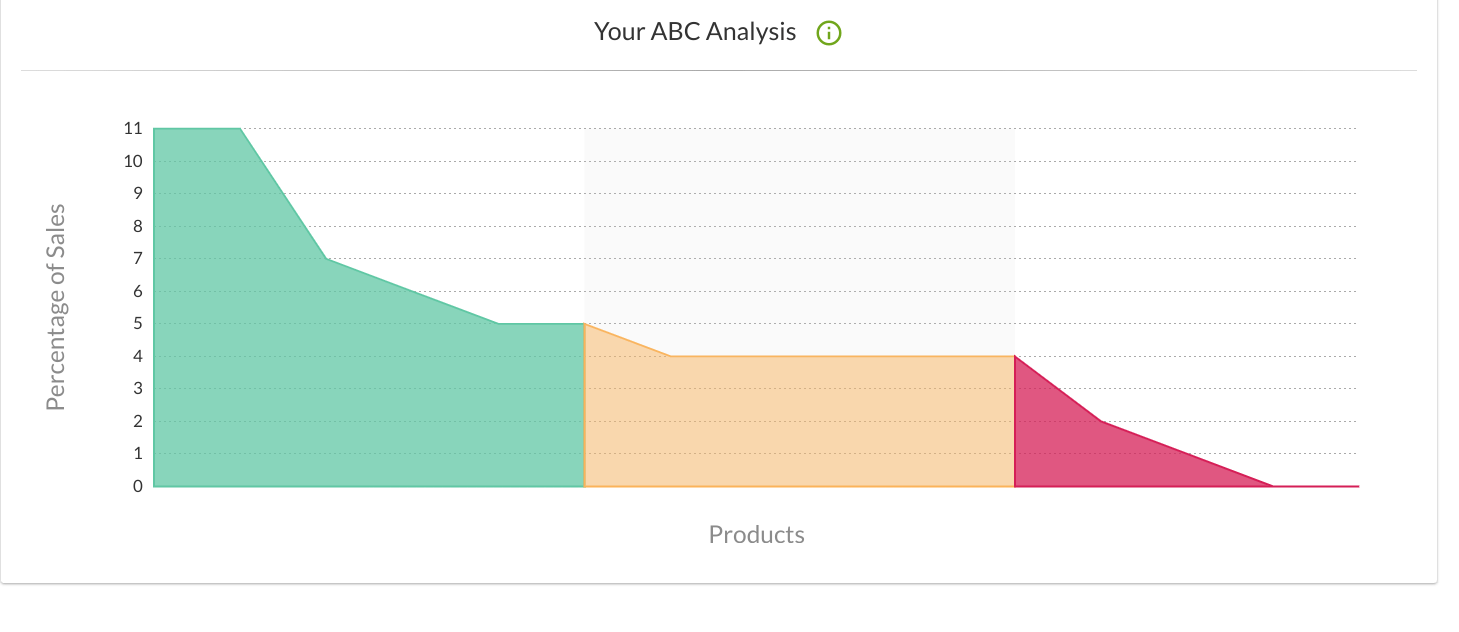Viewport: 1459px width, 632px height.
Task: Click the info icon beside Your ABC Analysis
Action: click(829, 33)
